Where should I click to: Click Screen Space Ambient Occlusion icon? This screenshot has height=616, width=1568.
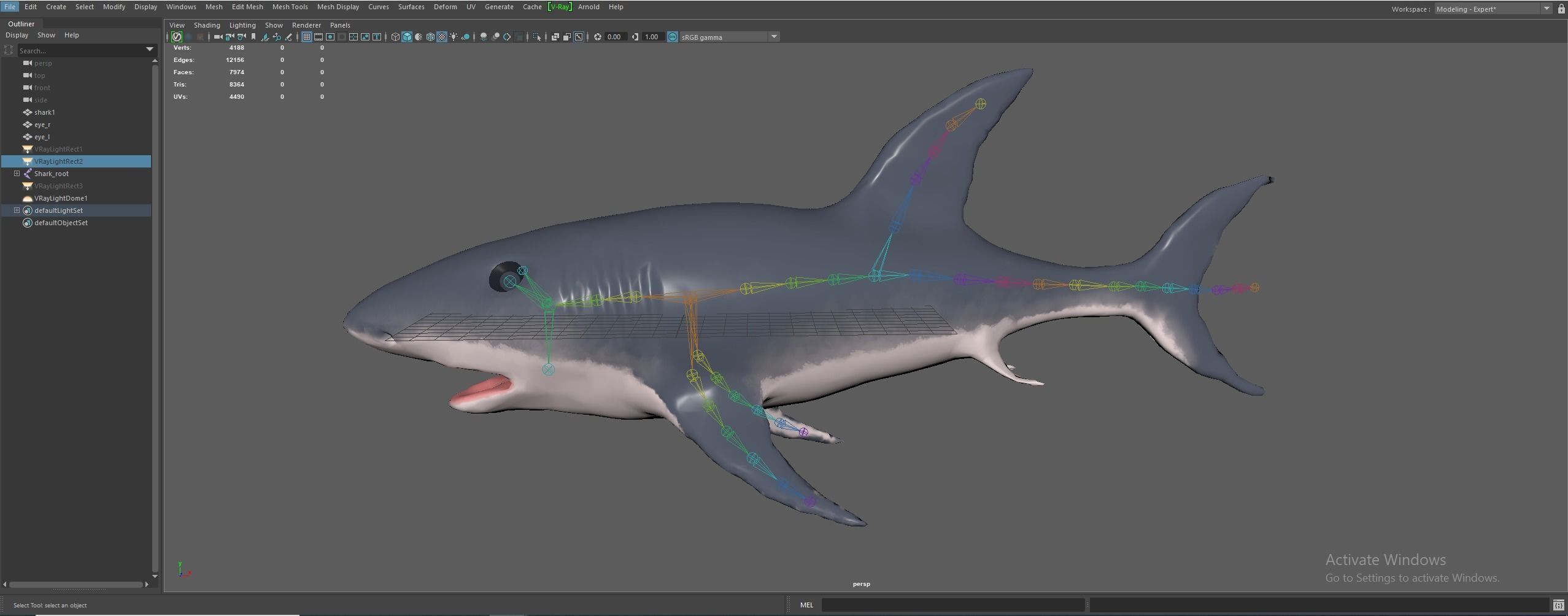(484, 37)
